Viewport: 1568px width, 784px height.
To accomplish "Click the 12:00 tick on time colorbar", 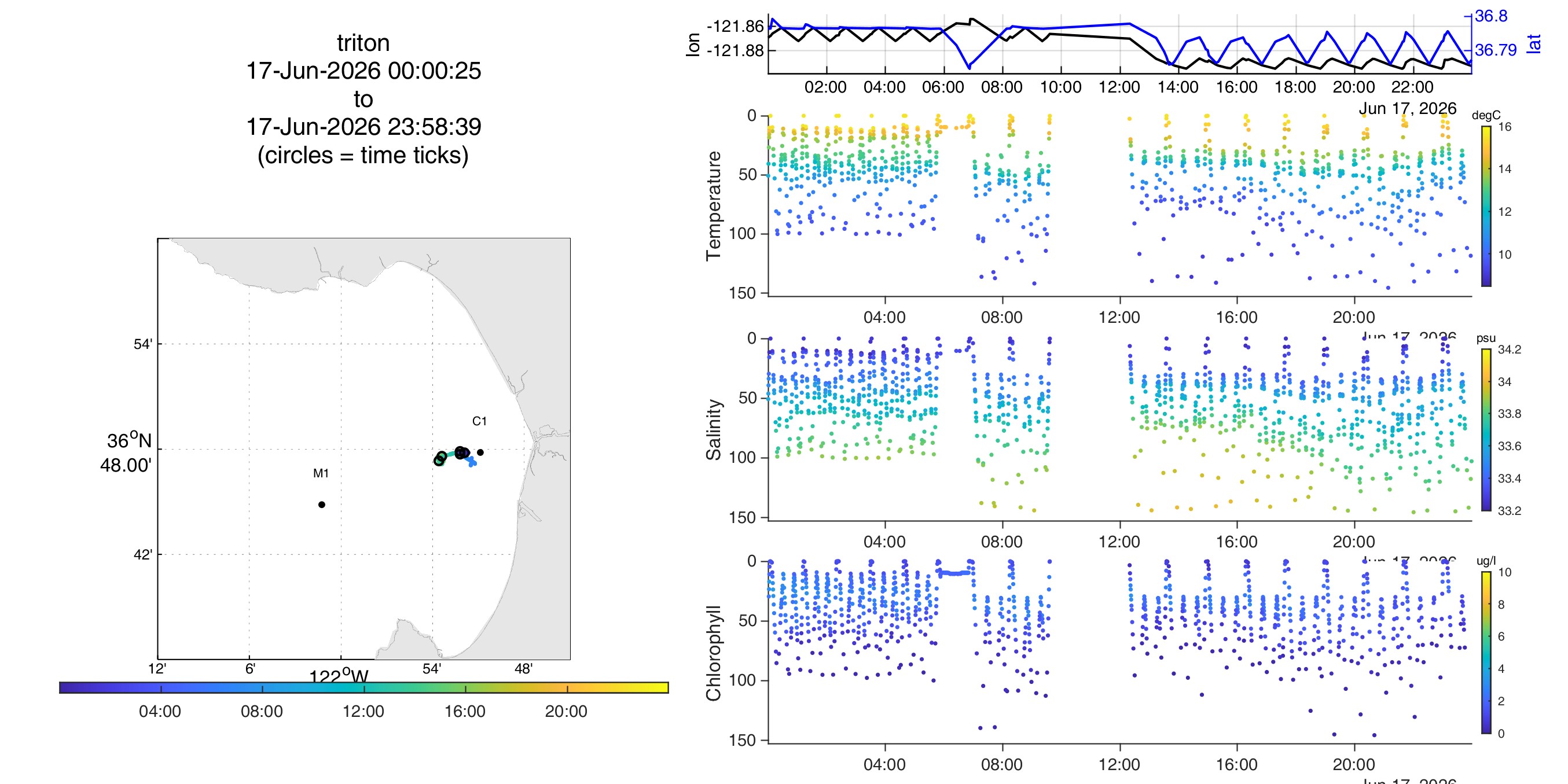I will click(x=363, y=711).
